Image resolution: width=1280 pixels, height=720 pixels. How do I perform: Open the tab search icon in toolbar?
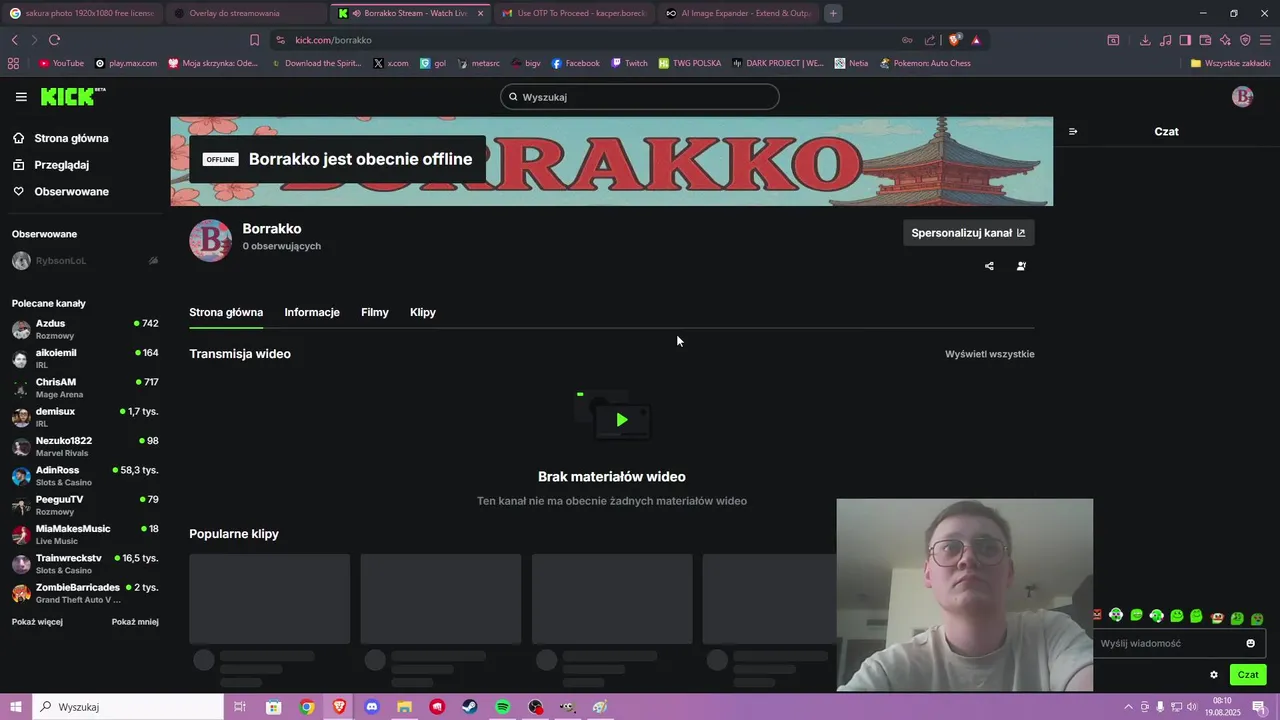tap(1113, 40)
